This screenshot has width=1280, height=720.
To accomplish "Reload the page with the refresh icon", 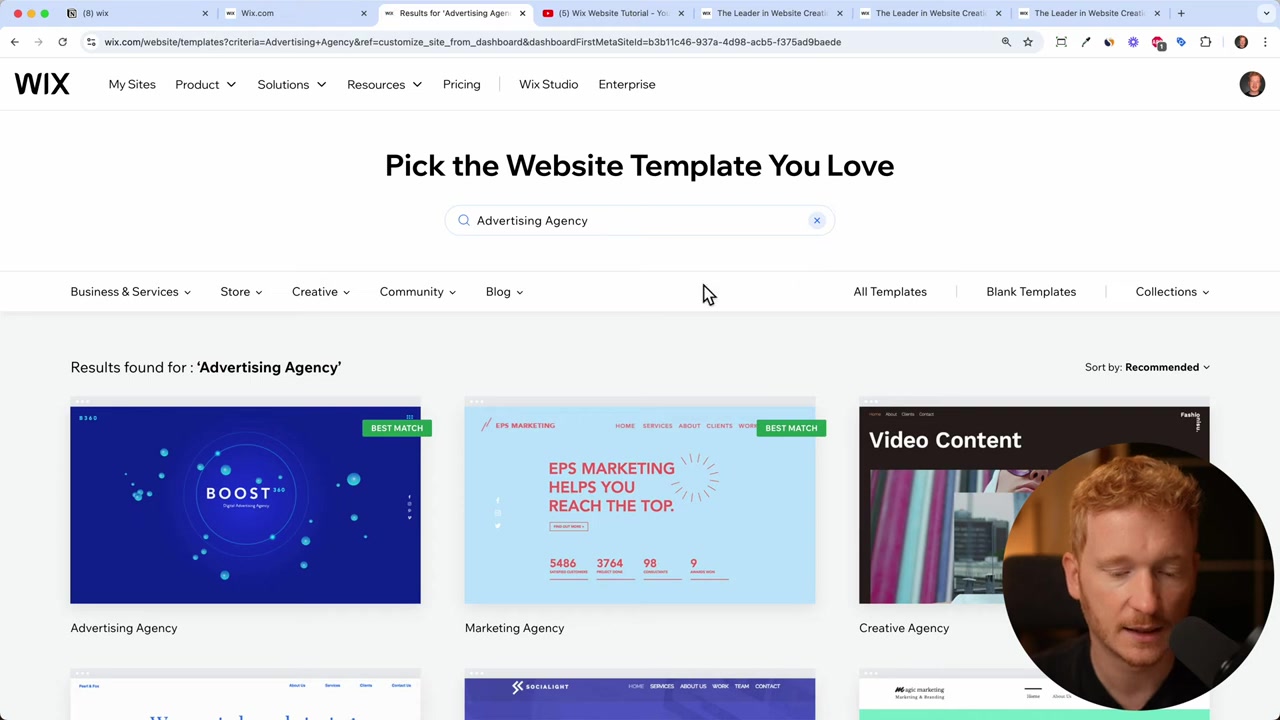I will (62, 42).
